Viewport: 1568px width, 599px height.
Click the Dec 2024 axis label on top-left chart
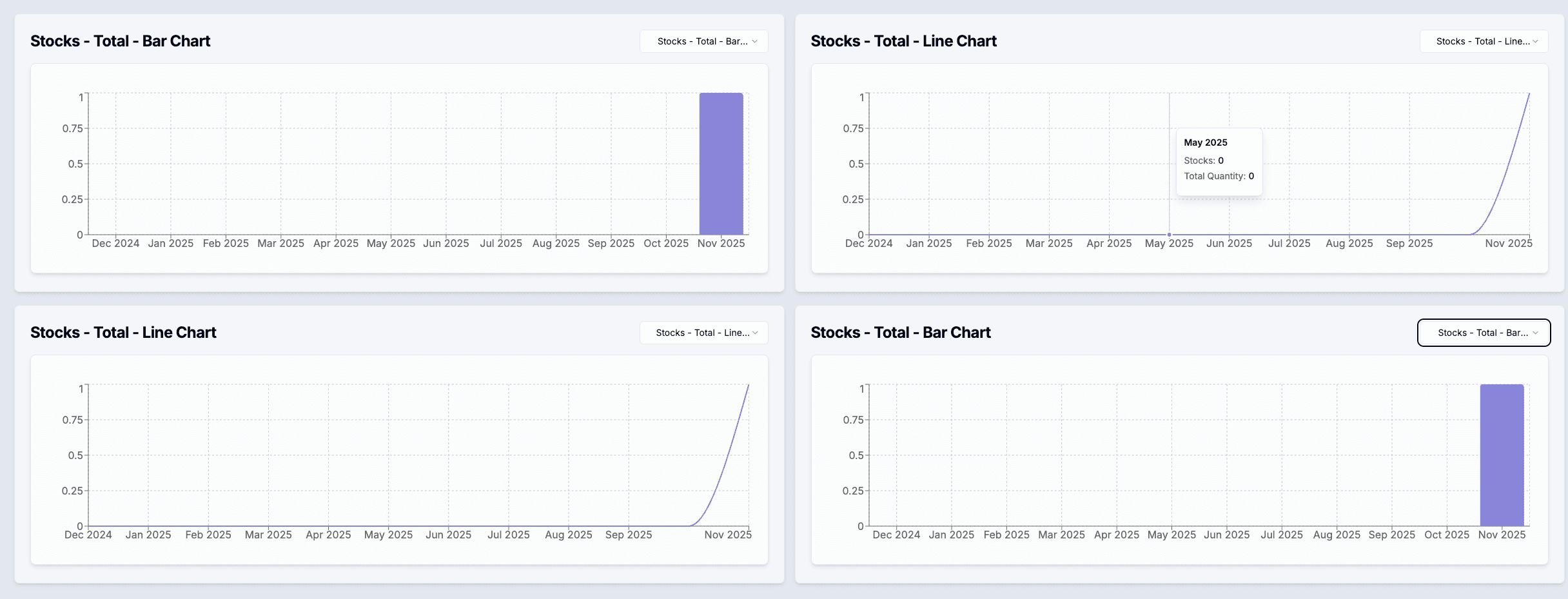coord(115,243)
